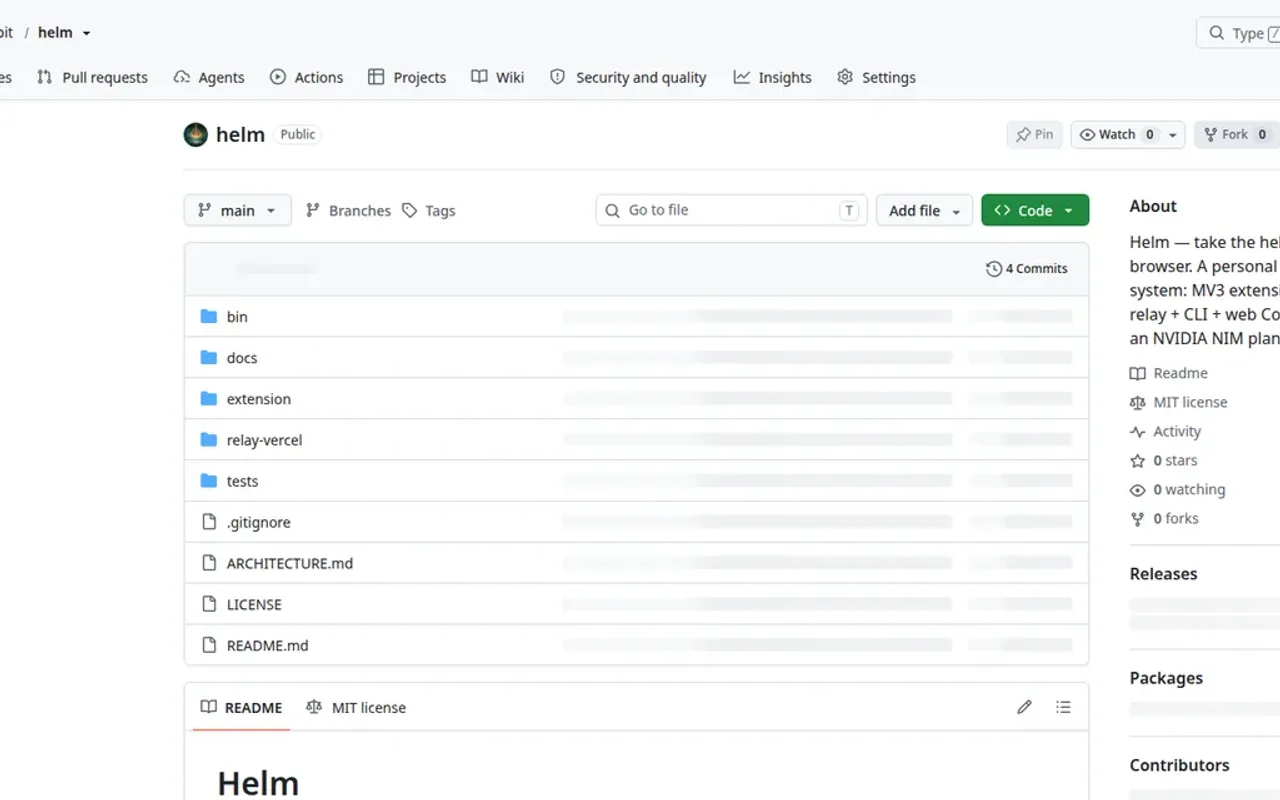Open the Contributors heading link
This screenshot has height=800, width=1280.
(x=1180, y=765)
